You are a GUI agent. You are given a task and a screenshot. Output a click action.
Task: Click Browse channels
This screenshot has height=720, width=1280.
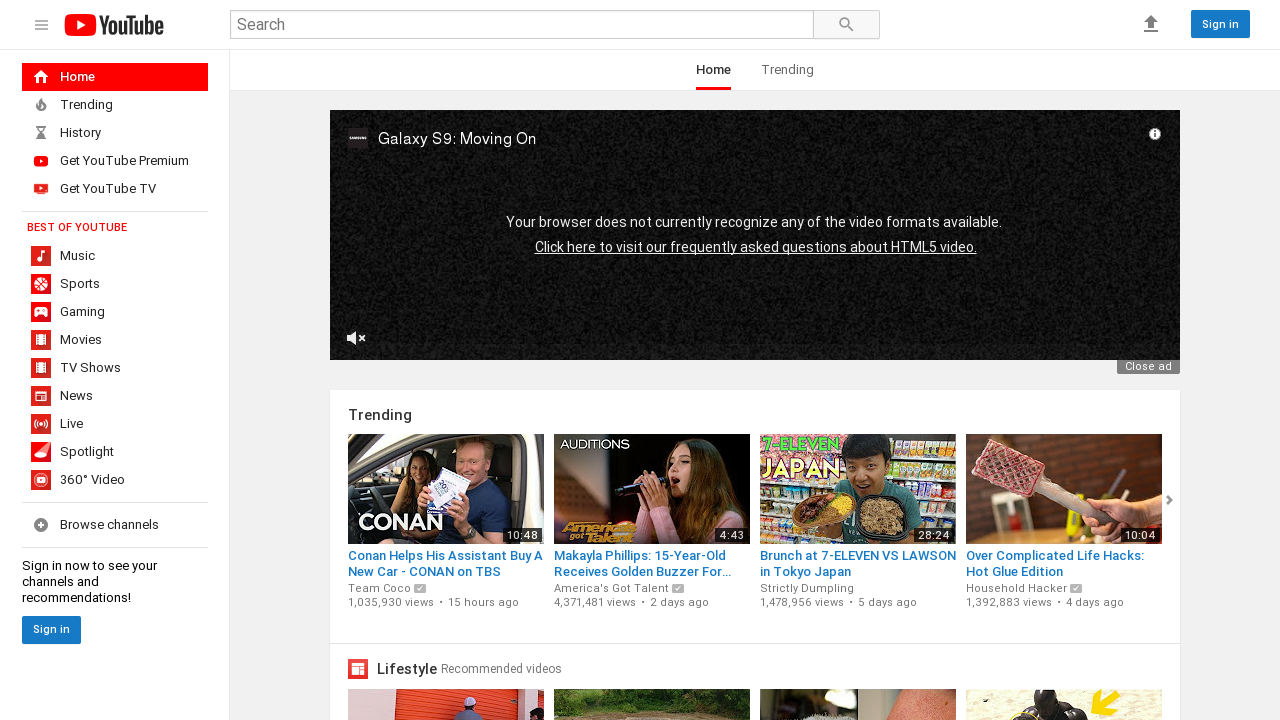115,525
